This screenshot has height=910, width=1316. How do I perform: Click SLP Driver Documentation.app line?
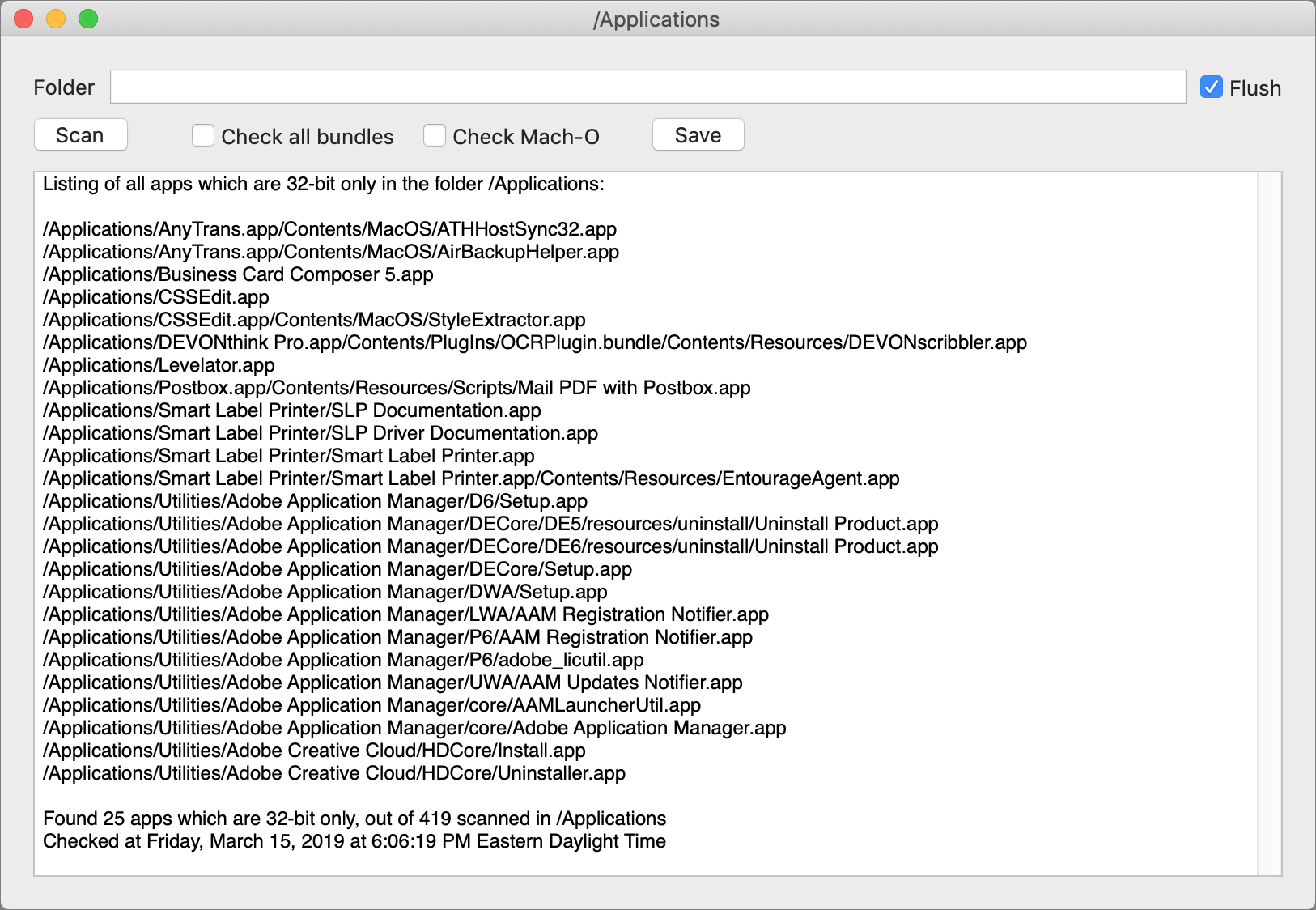click(x=321, y=433)
